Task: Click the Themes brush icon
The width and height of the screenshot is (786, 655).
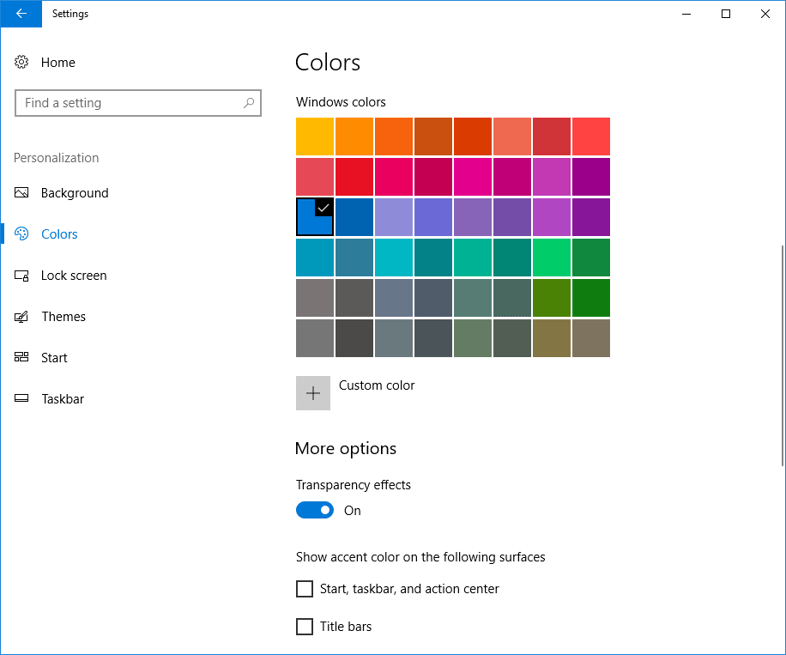Action: pos(21,317)
